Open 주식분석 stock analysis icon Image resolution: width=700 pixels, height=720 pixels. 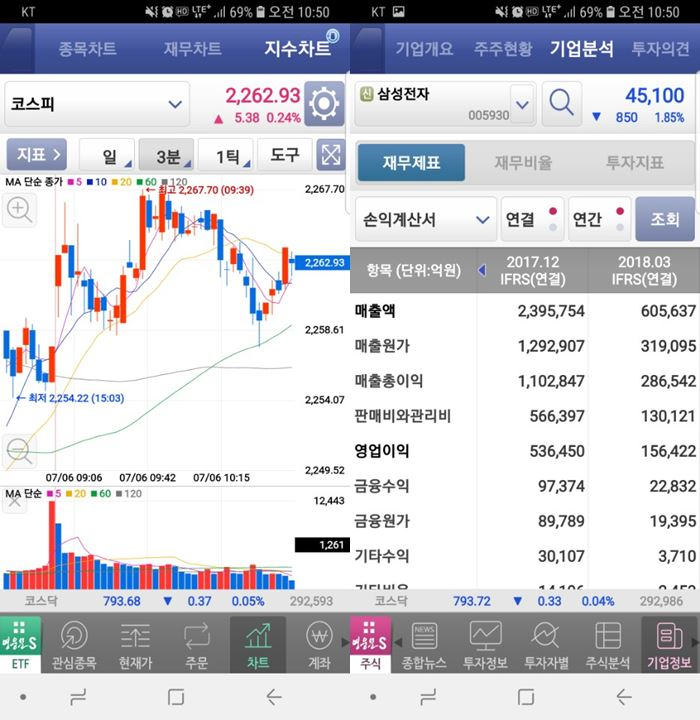[x=608, y=644]
